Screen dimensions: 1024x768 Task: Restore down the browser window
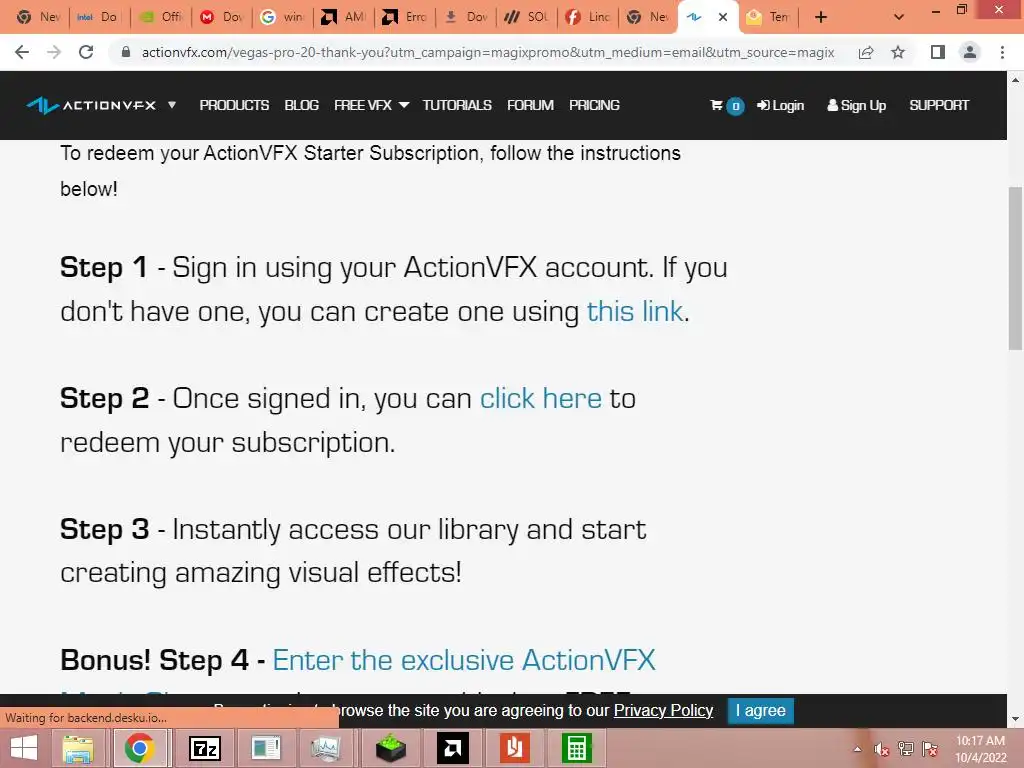coord(961,10)
